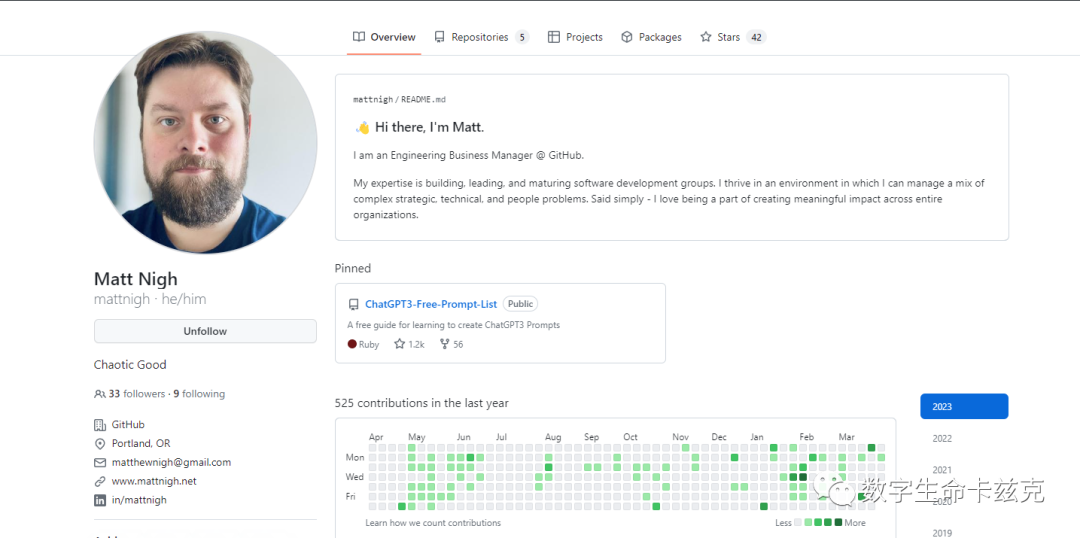Click Matt Nigh's profile avatar
The image size is (1080, 538).
coord(205,142)
